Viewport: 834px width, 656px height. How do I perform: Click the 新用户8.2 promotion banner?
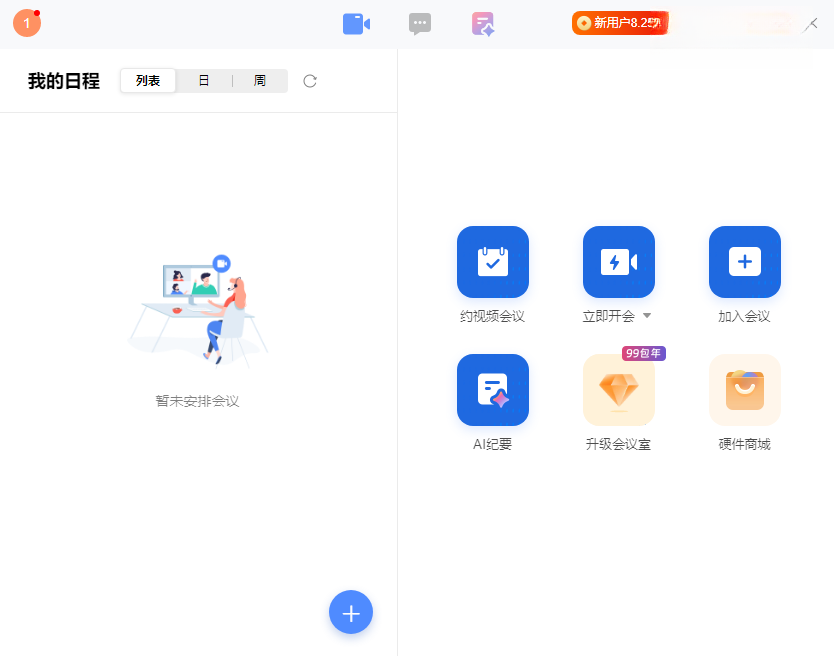pyautogui.click(x=619, y=23)
